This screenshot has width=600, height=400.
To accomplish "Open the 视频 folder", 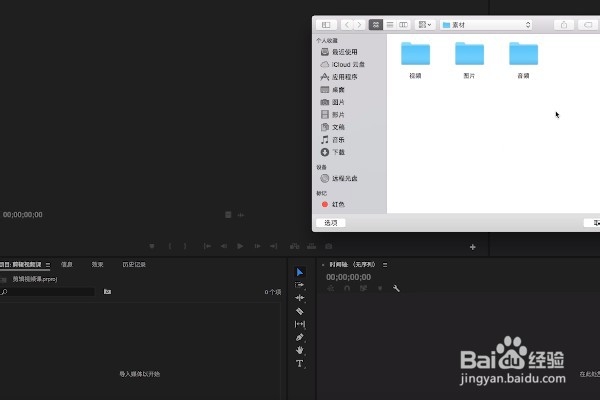I will tap(415, 60).
